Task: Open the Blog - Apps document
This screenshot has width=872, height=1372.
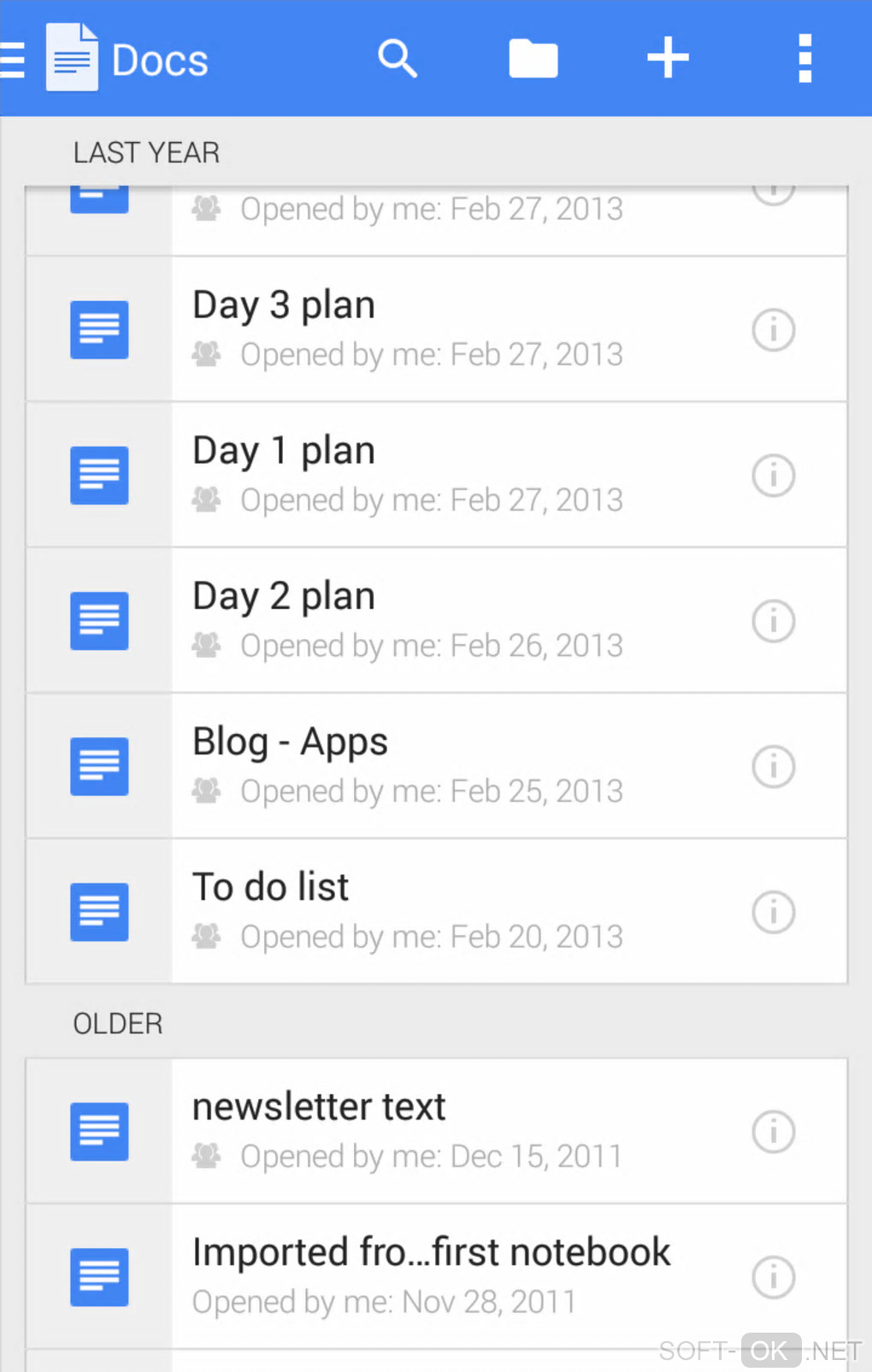Action: pos(290,742)
